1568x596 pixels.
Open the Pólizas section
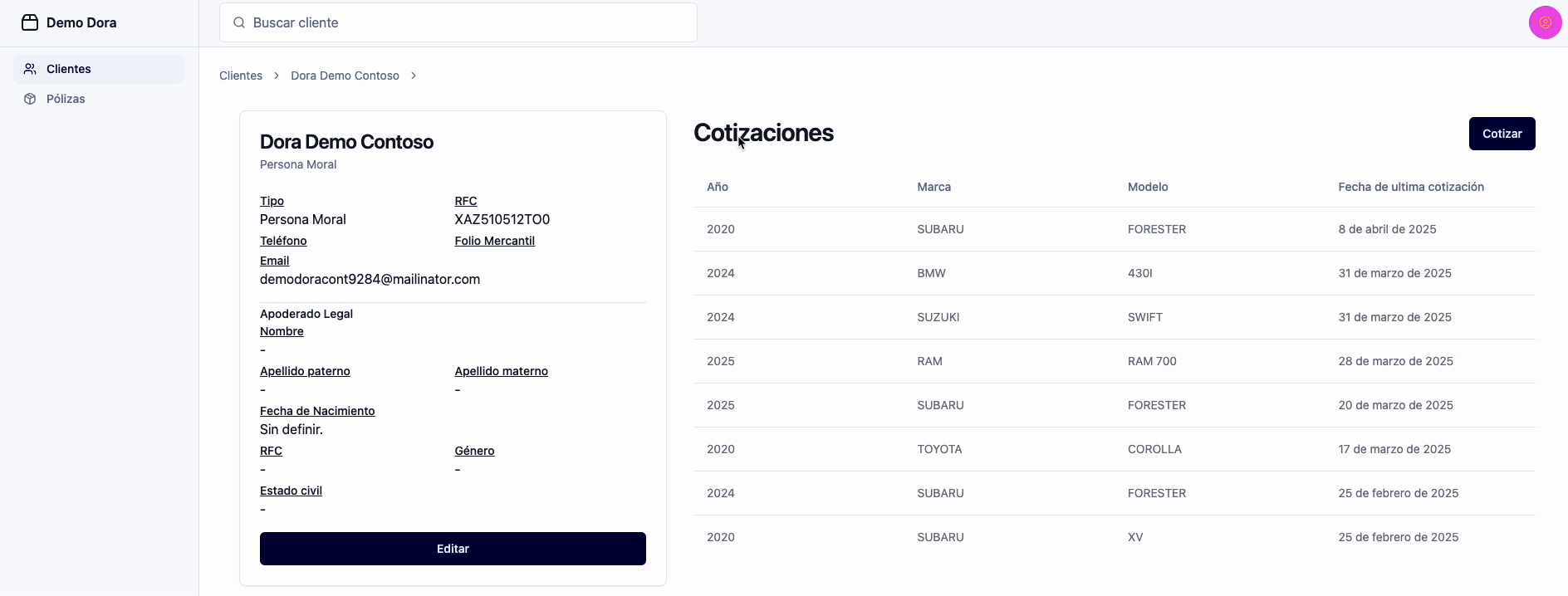click(x=66, y=99)
